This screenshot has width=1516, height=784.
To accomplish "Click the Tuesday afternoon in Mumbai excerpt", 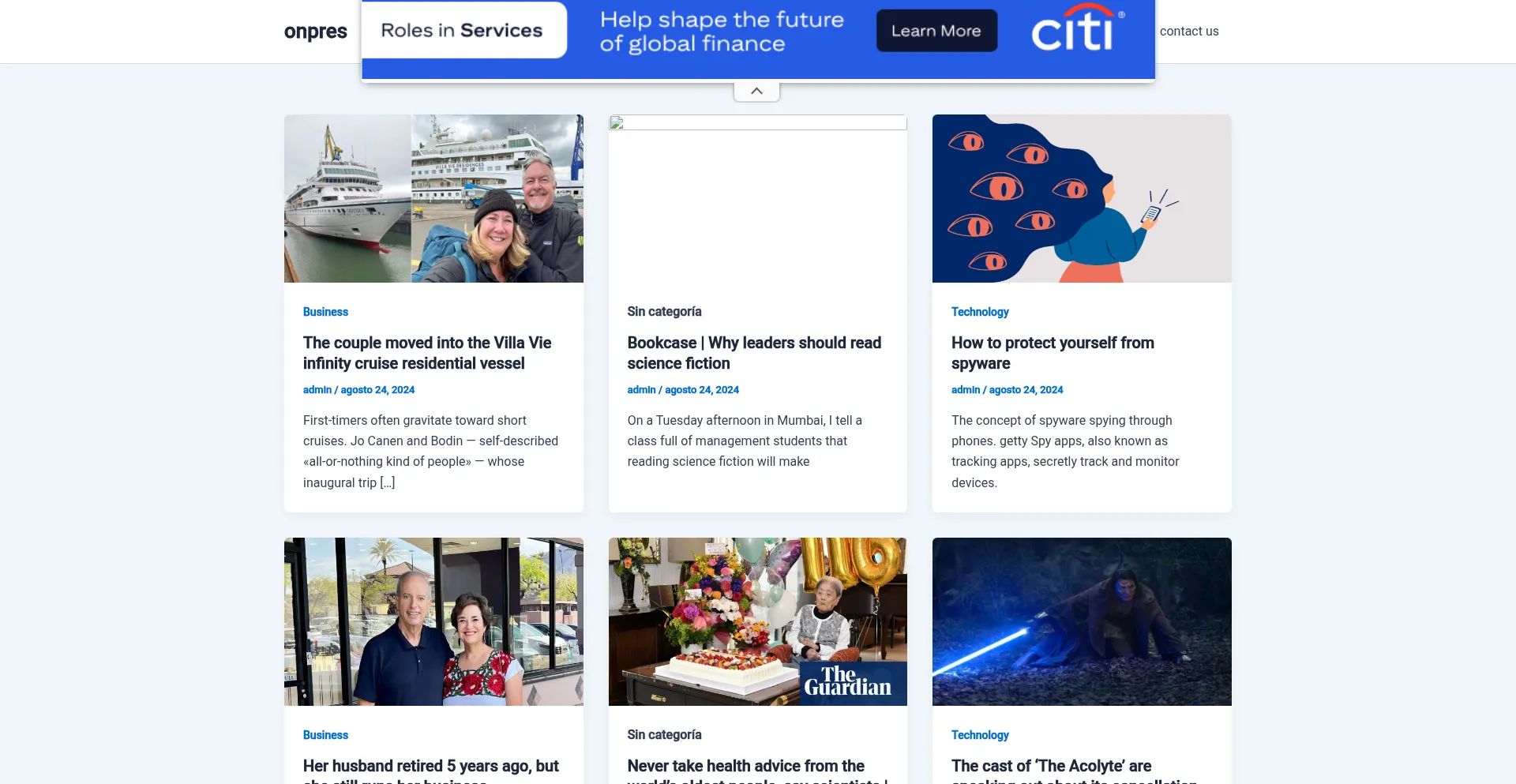I will 745,441.
